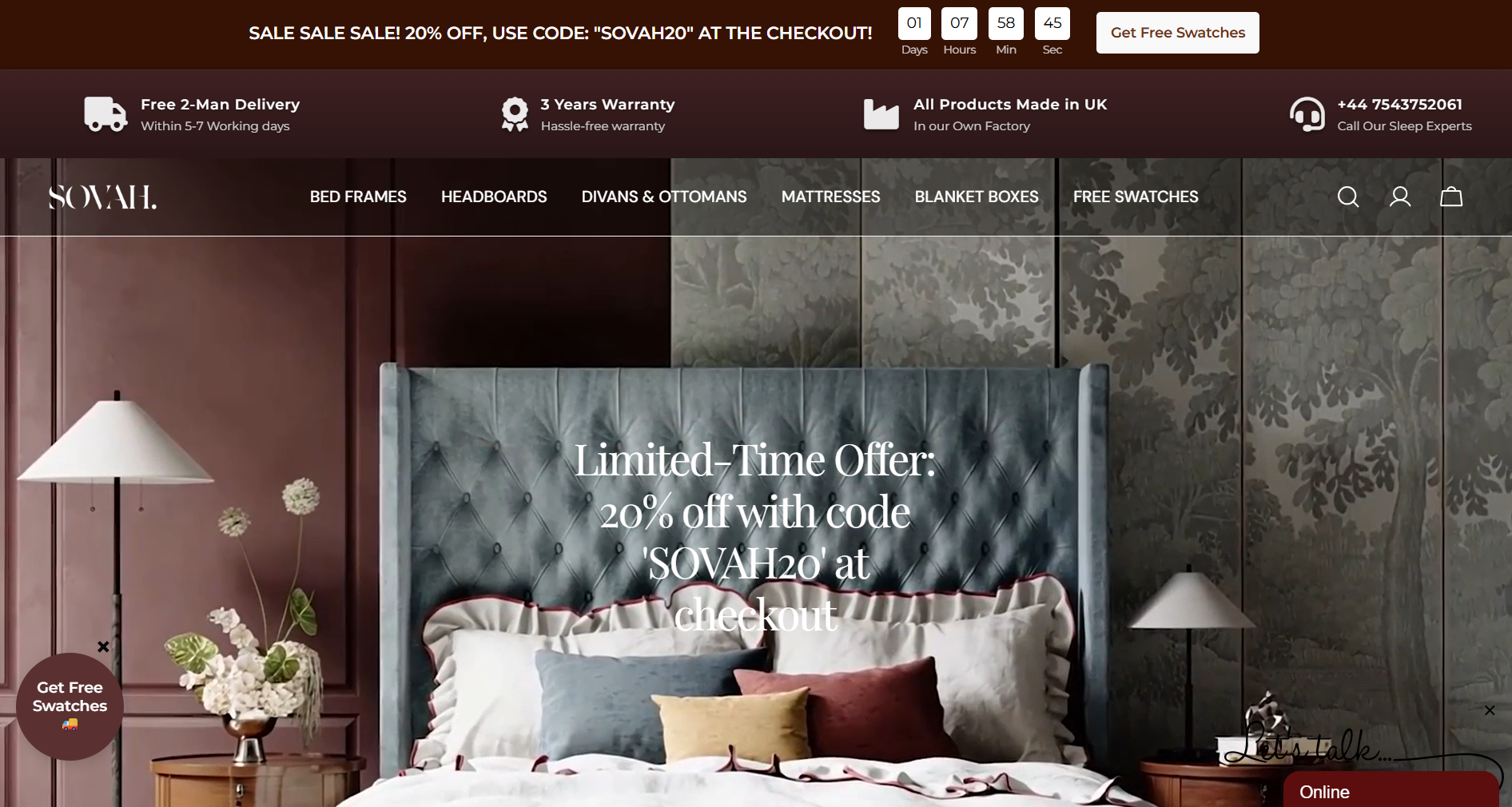This screenshot has width=1512, height=807.
Task: Click the round Get Free Swatches bubble
Action: click(70, 706)
